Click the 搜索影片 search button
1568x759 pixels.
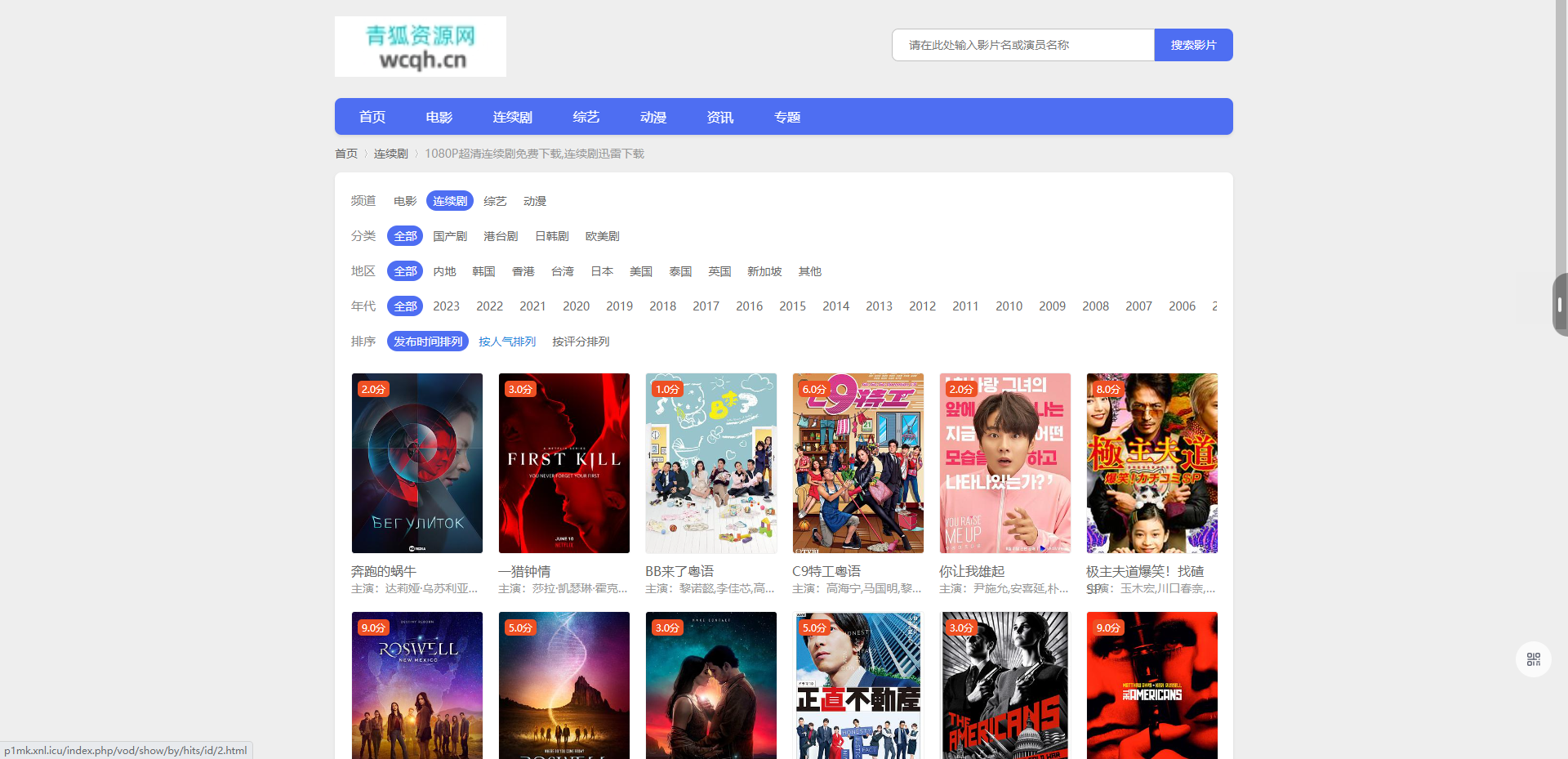[x=1193, y=45]
